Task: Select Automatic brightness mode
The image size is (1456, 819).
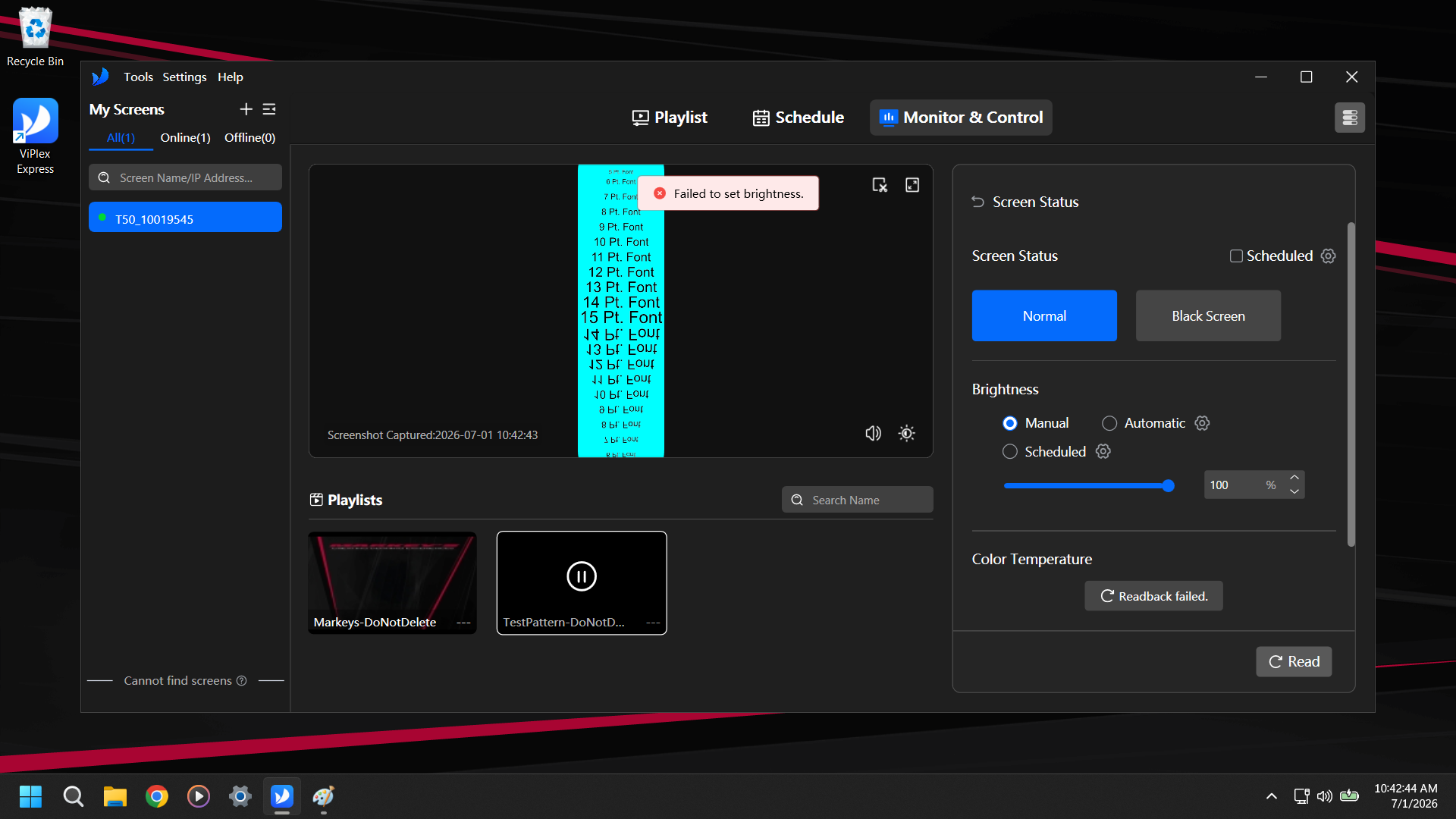Action: 1109,423
